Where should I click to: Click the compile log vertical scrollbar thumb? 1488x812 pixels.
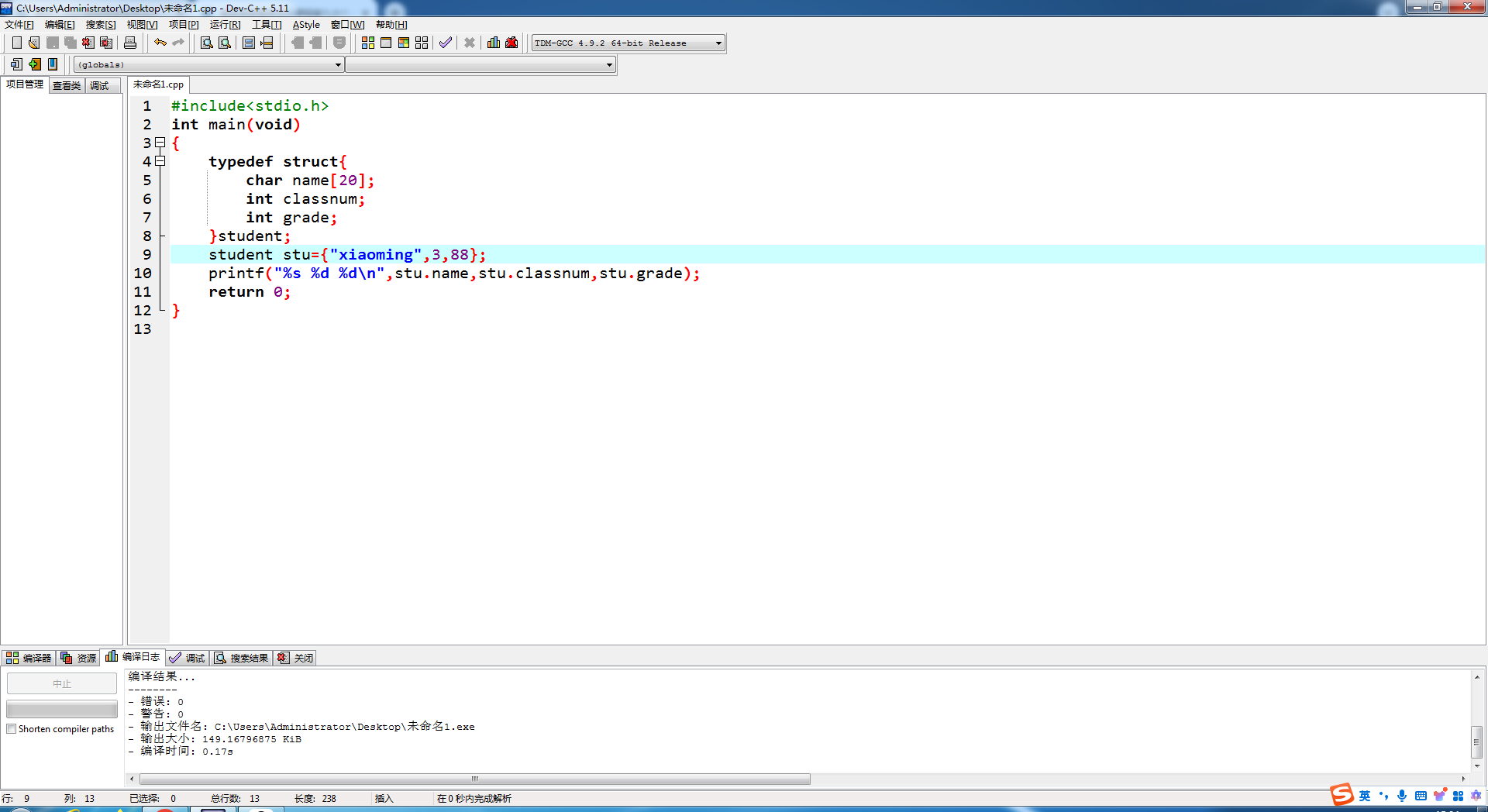pos(1477,741)
